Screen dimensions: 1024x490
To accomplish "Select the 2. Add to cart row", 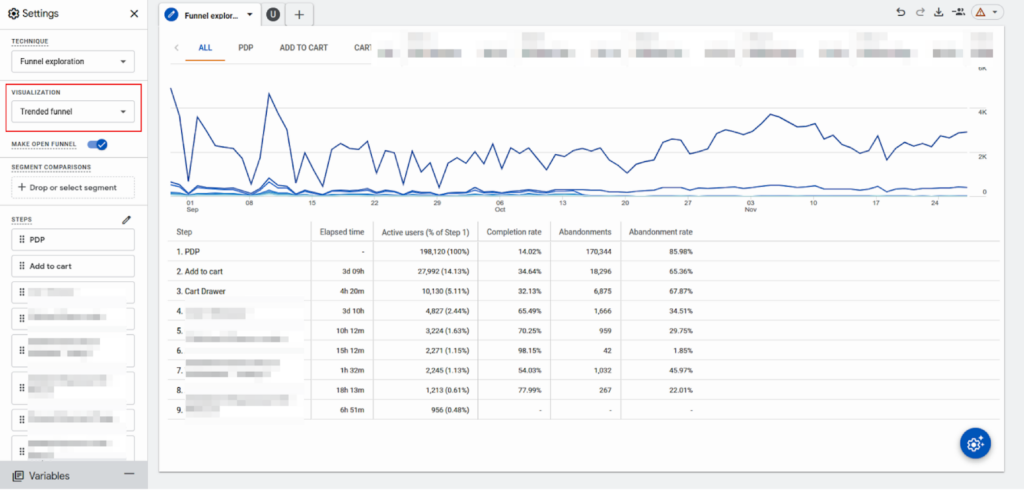I will (583, 270).
